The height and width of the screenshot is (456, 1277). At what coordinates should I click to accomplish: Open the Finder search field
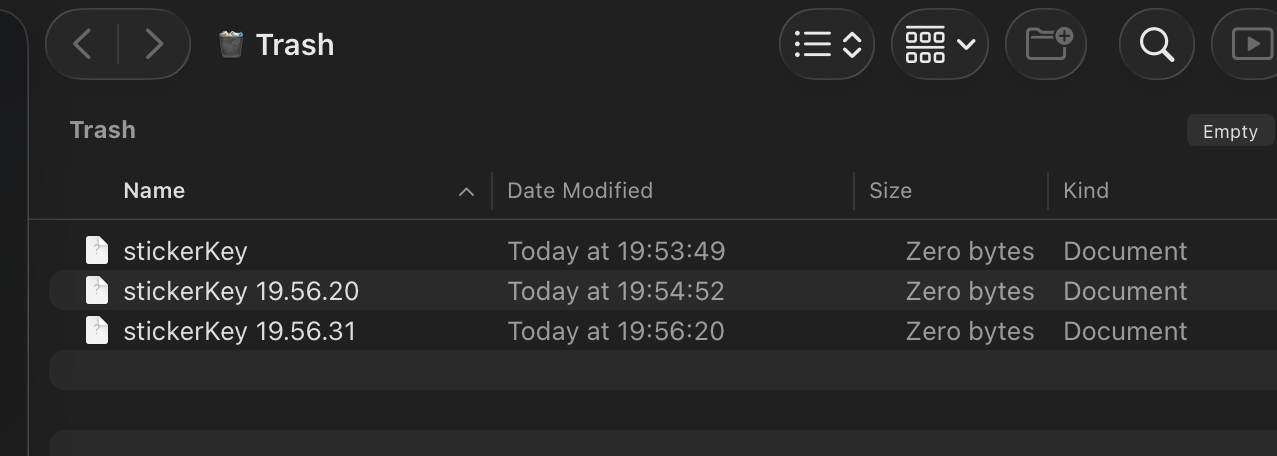1157,44
